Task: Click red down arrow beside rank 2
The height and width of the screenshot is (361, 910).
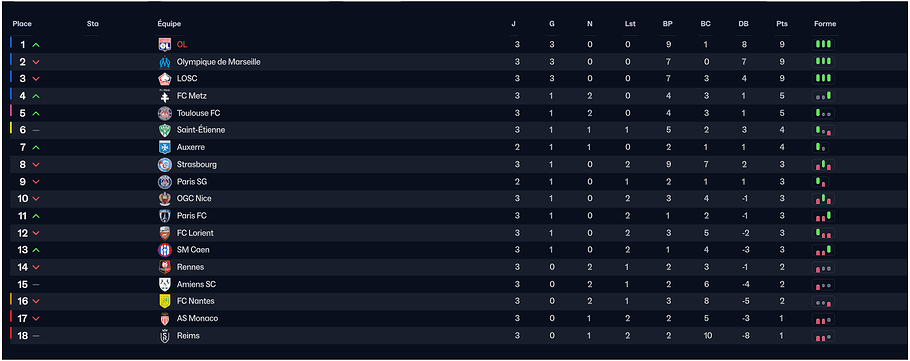Action: tap(36, 62)
